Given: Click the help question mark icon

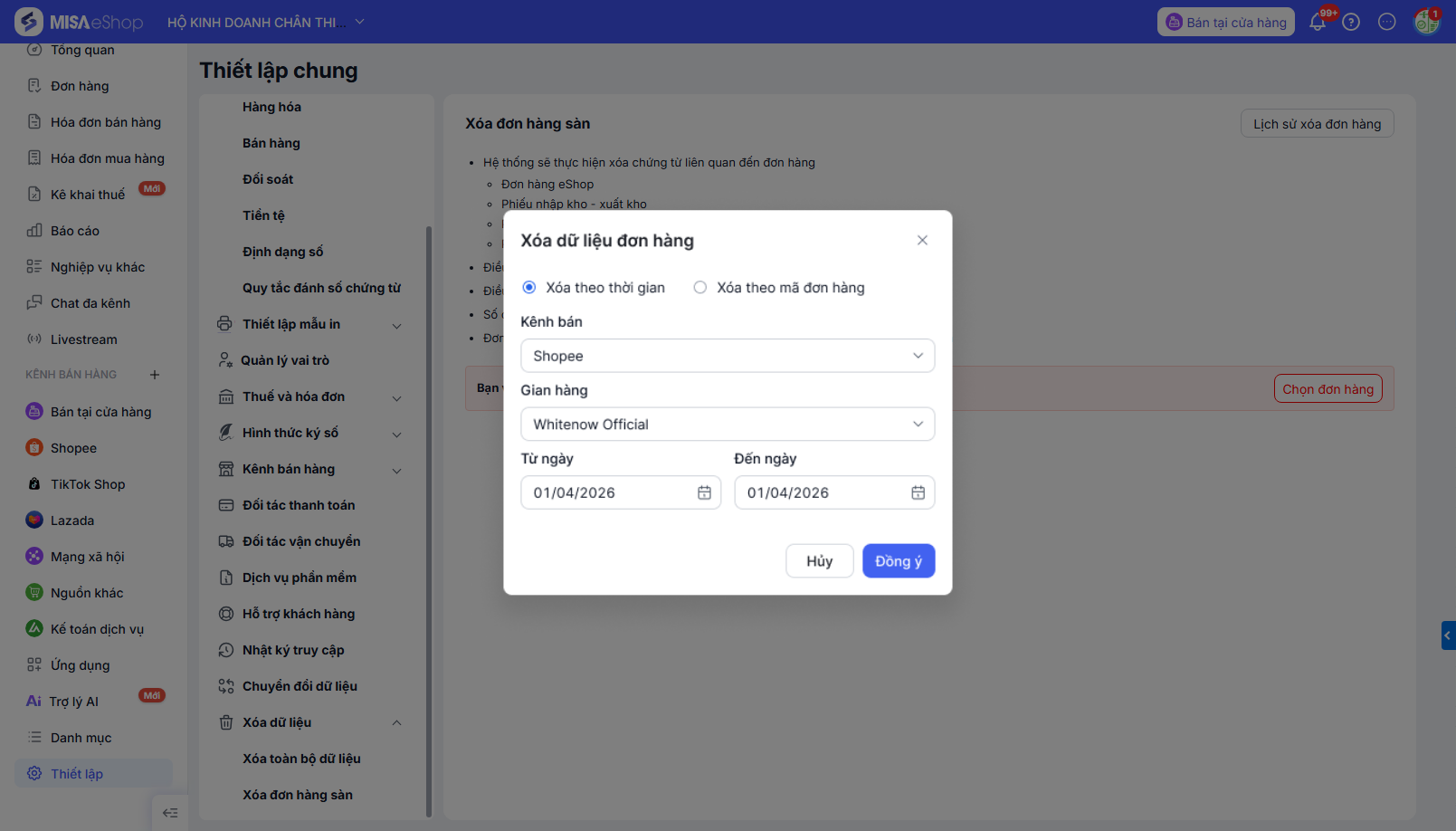Looking at the screenshot, I should [1351, 23].
